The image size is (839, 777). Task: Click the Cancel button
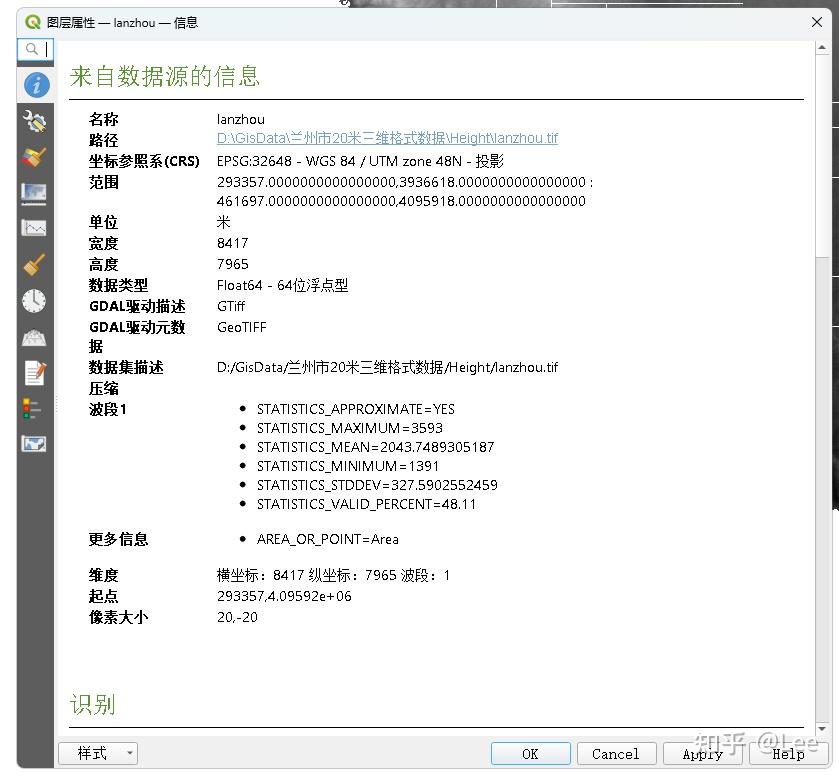click(x=616, y=753)
